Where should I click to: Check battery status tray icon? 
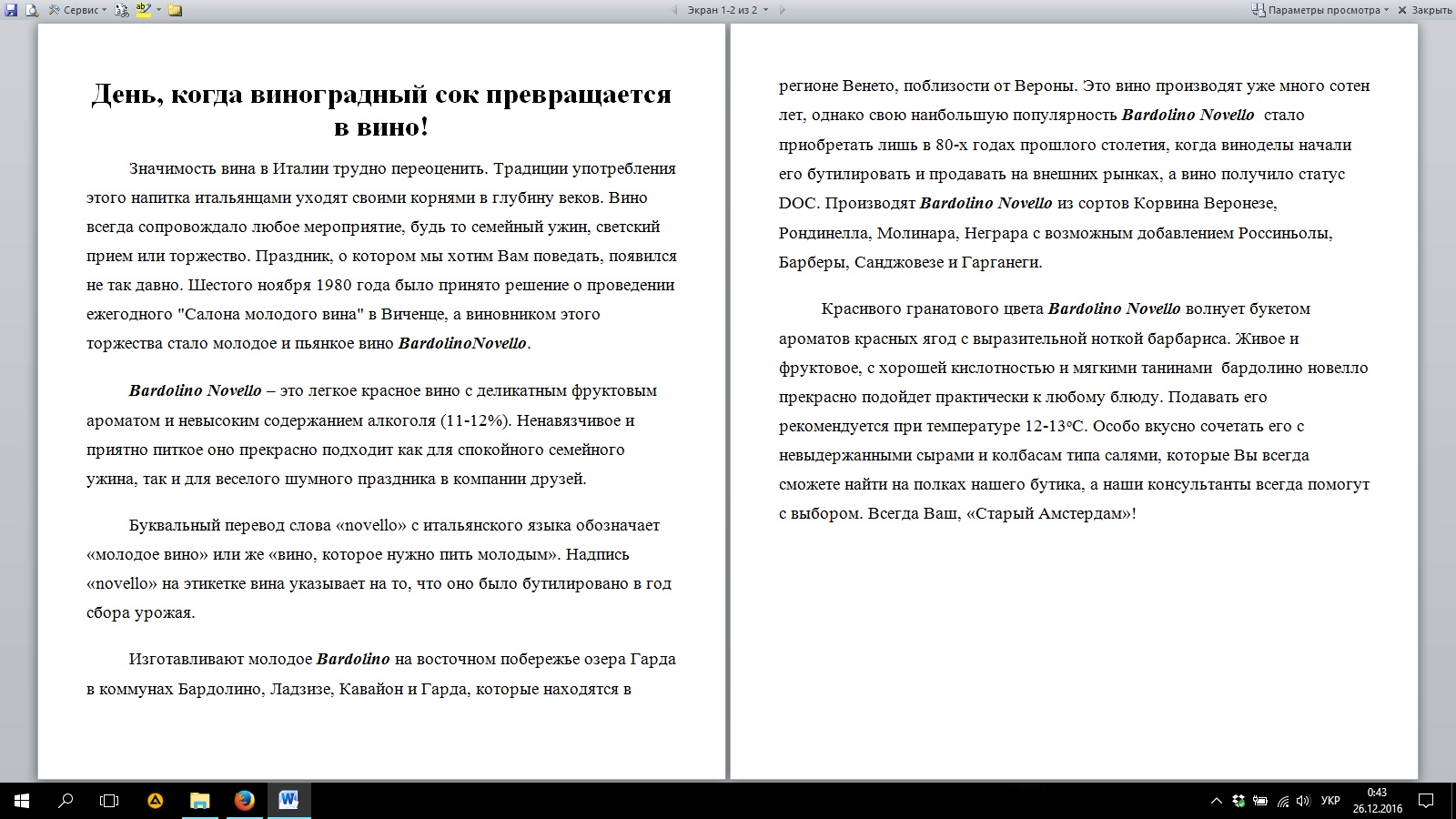[1260, 802]
